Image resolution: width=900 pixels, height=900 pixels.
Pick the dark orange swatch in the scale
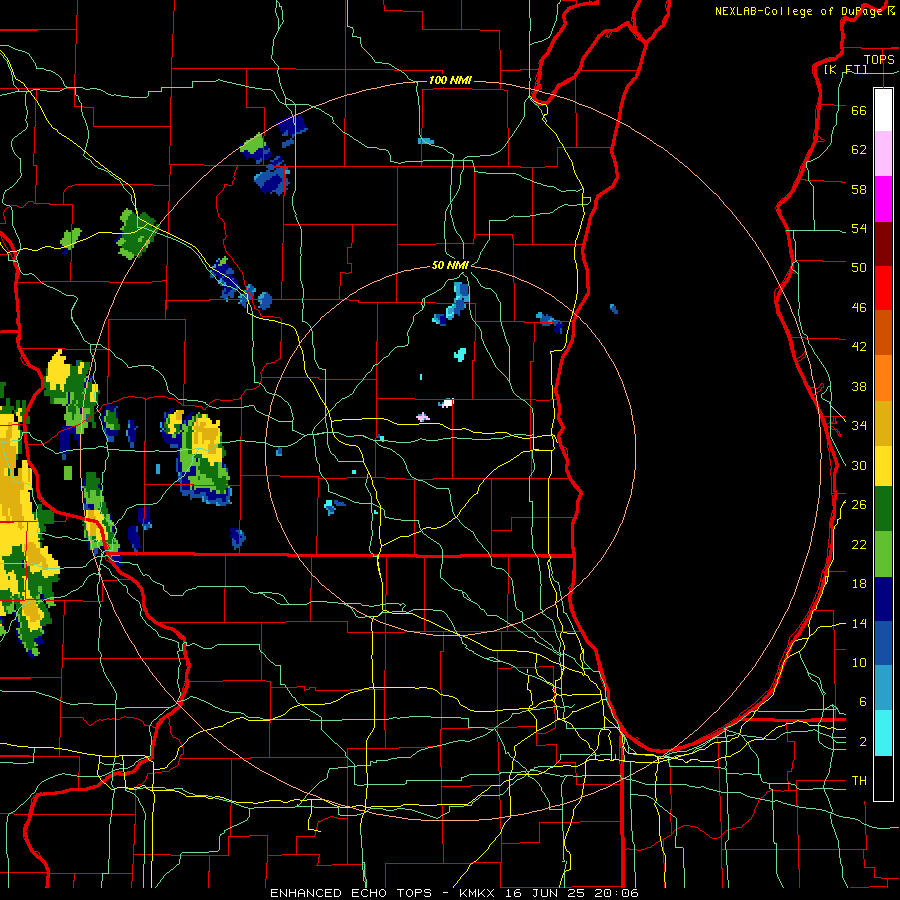(x=883, y=332)
